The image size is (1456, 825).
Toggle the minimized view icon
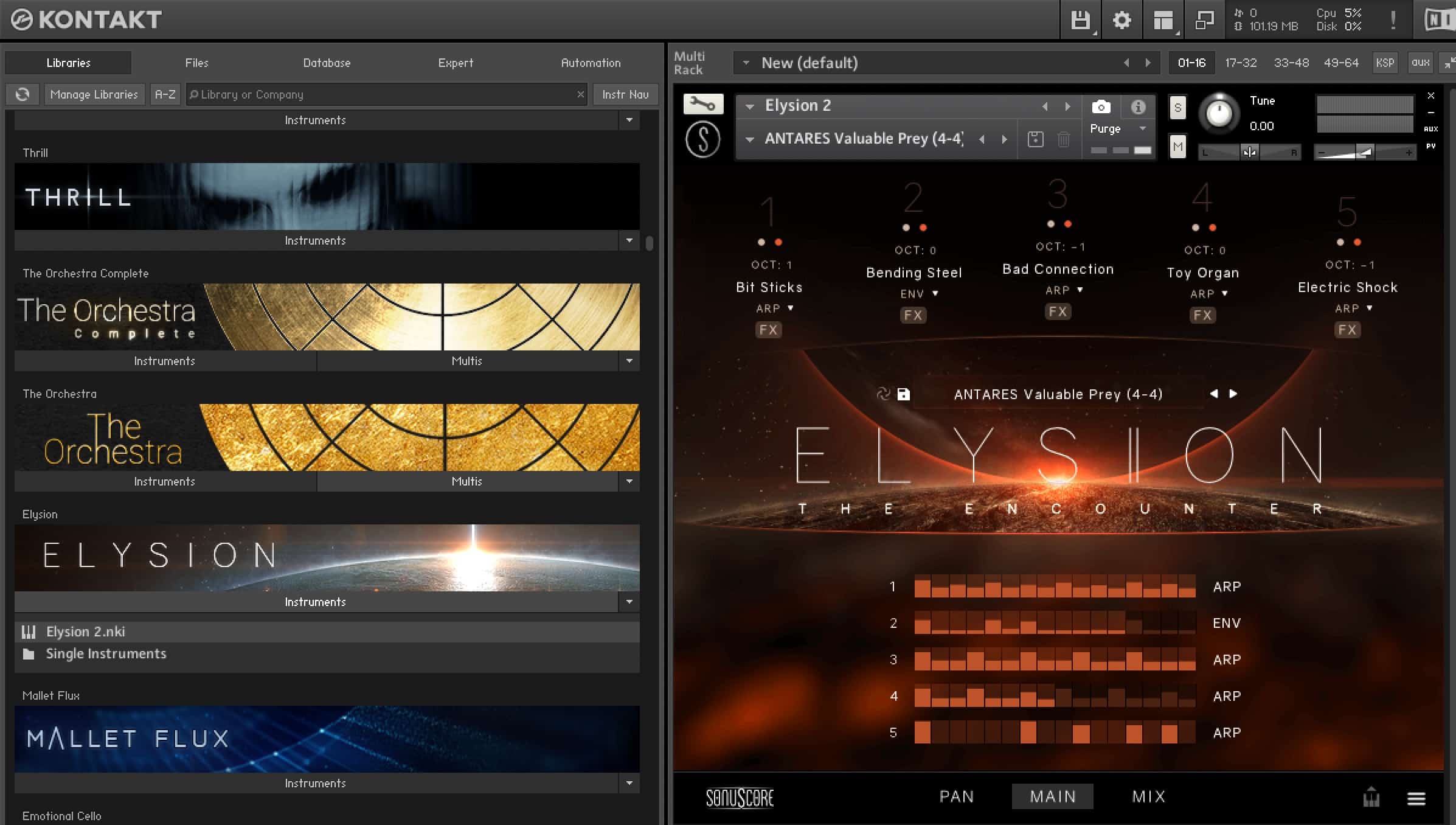pyautogui.click(x=1204, y=20)
